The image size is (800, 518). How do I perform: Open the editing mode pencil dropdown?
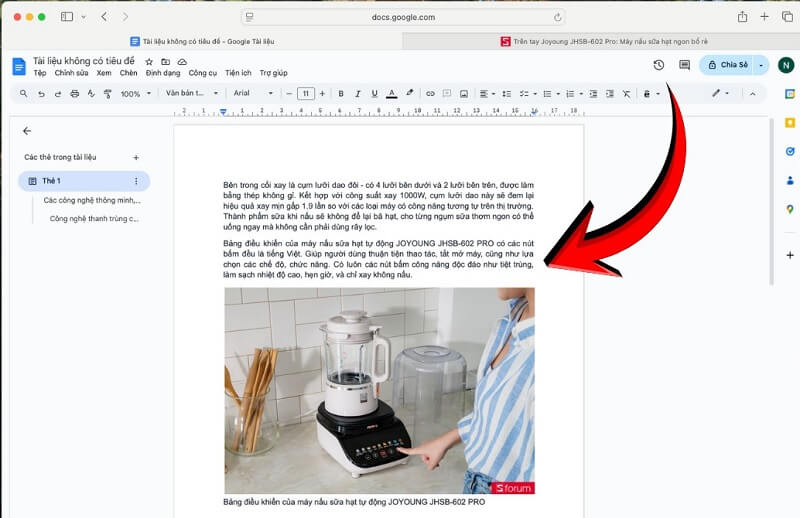[x=721, y=93]
